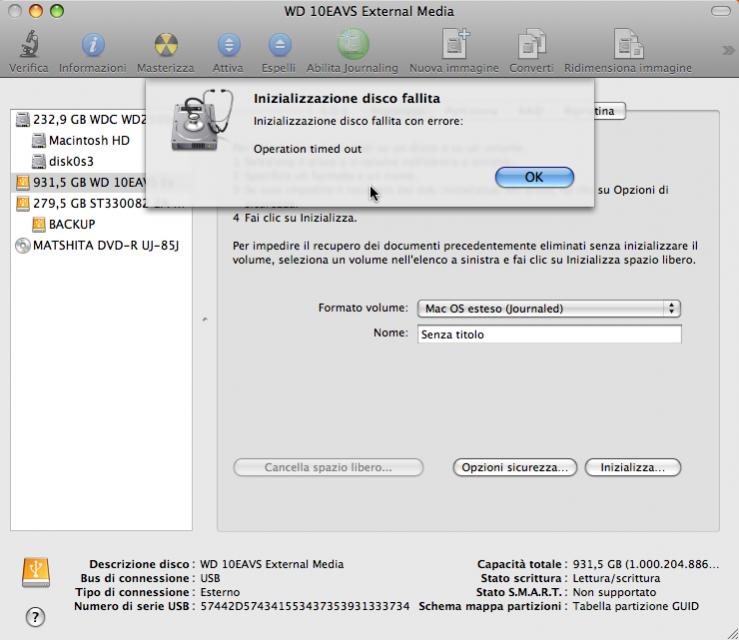Image resolution: width=739 pixels, height=640 pixels.
Task: Click 'Non supportato' S.M.A.R.T. status
Action: click(x=614, y=592)
